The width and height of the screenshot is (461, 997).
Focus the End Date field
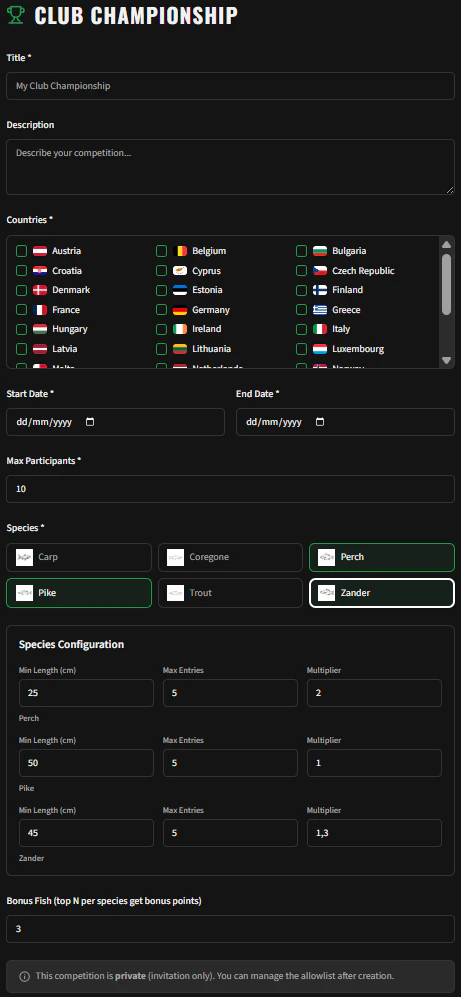pyautogui.click(x=345, y=422)
